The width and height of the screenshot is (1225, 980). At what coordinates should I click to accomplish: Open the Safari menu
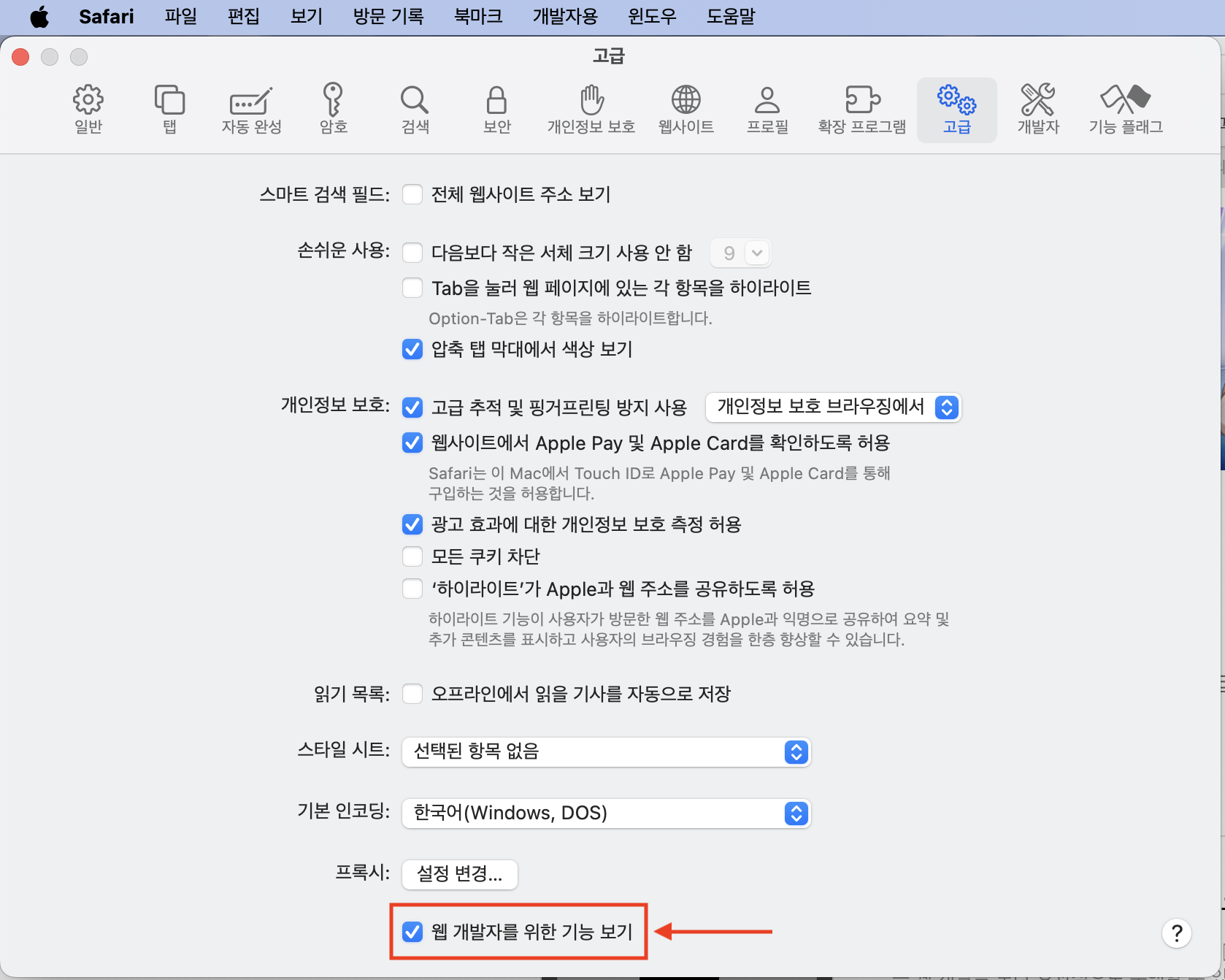(x=106, y=17)
